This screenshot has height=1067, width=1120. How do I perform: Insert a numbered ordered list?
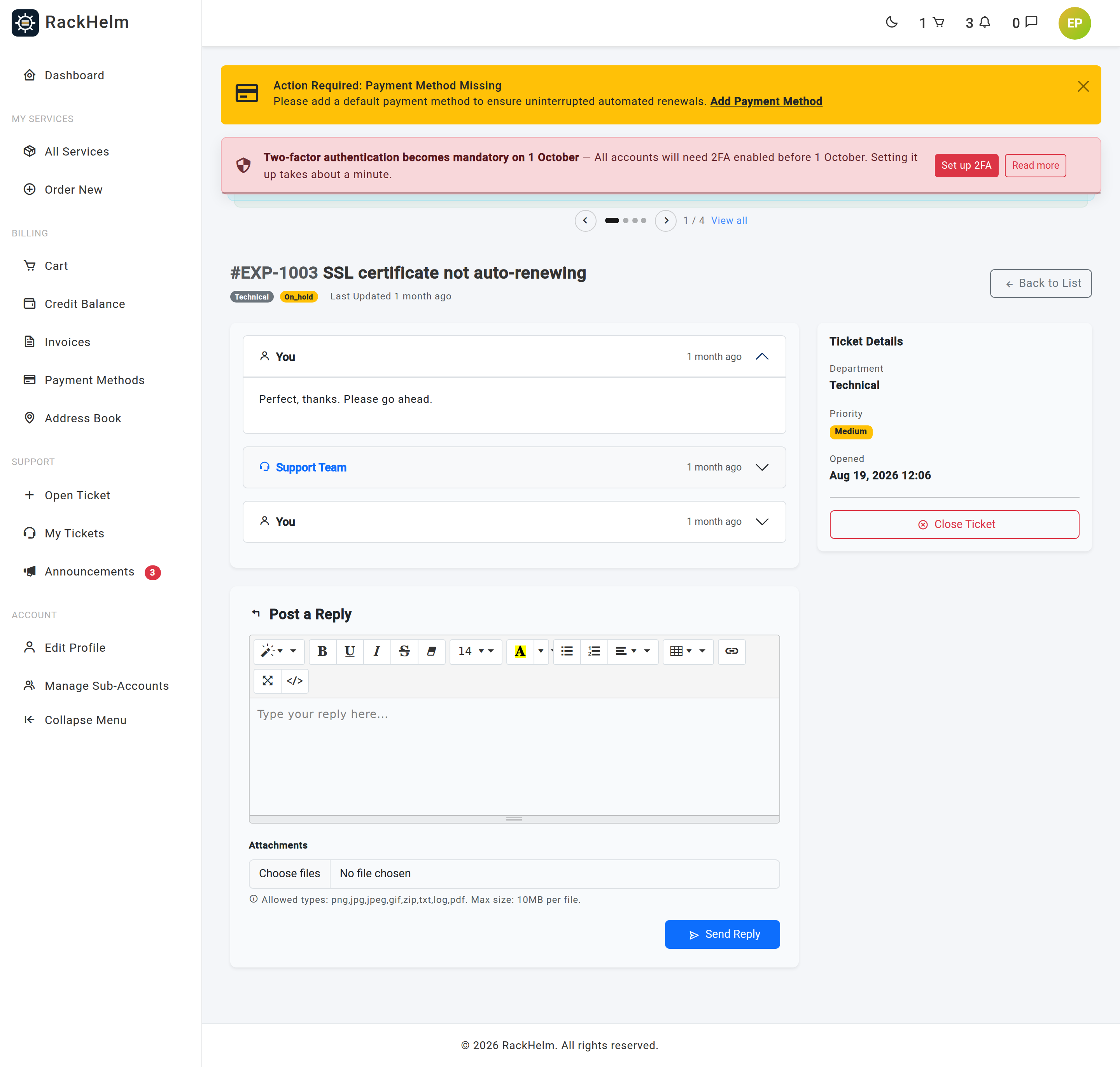click(594, 651)
